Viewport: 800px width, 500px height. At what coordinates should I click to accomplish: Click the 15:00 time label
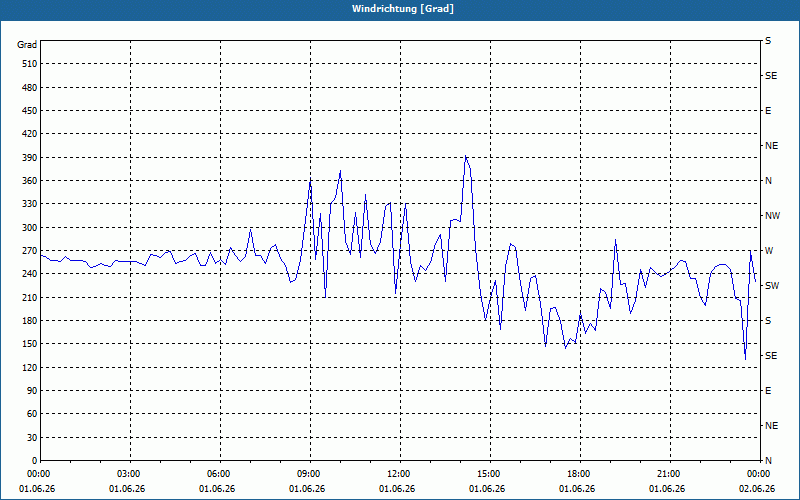click(x=488, y=474)
